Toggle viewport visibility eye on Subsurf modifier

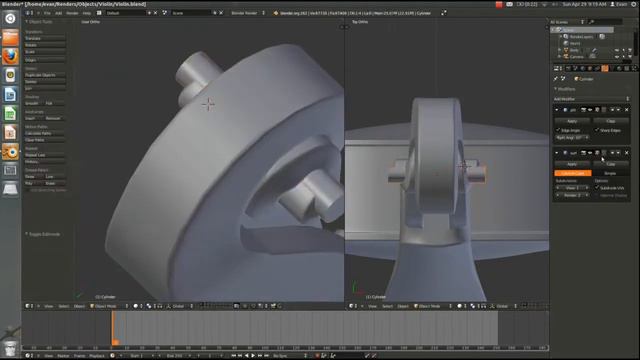click(590, 153)
